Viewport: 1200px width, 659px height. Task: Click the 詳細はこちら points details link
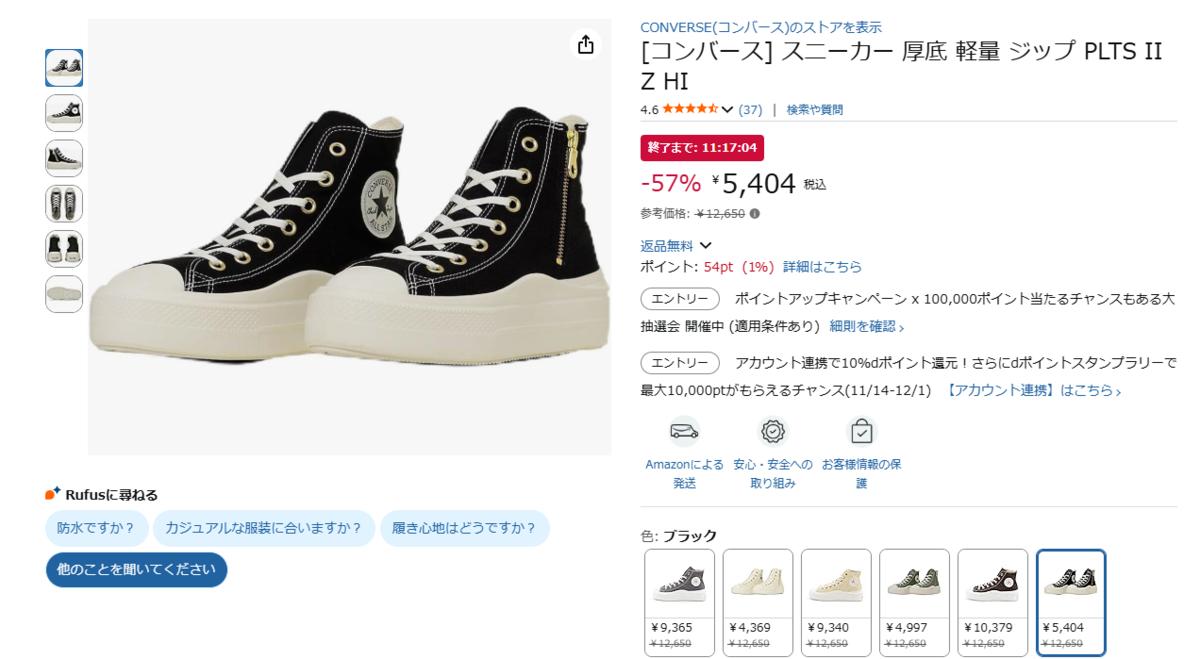tap(822, 267)
